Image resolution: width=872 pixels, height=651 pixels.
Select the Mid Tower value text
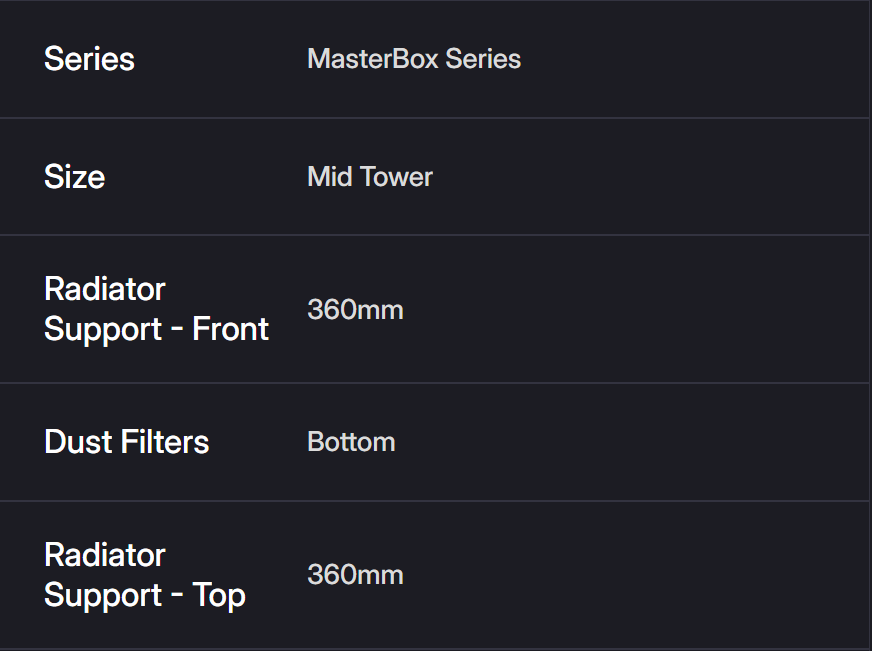[370, 177]
